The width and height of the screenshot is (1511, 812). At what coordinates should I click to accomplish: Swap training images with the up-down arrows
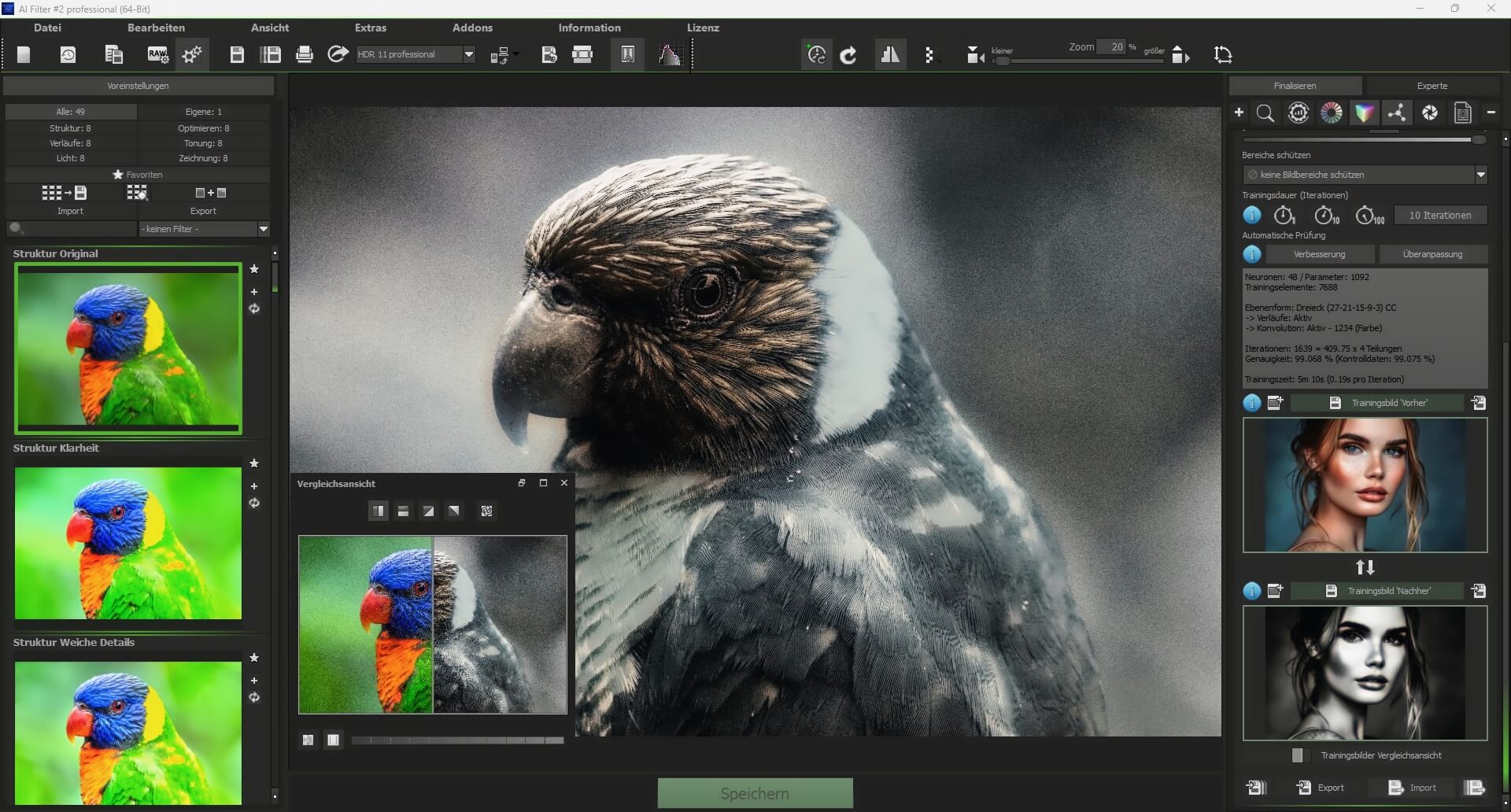(x=1365, y=567)
